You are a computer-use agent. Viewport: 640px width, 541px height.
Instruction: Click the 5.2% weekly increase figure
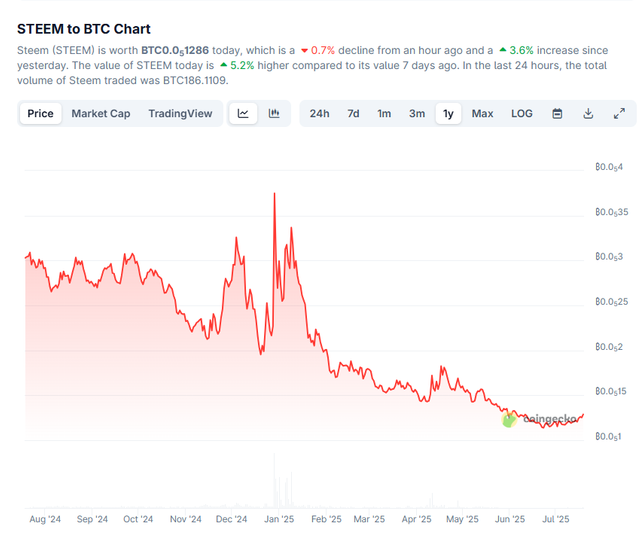click(237, 66)
